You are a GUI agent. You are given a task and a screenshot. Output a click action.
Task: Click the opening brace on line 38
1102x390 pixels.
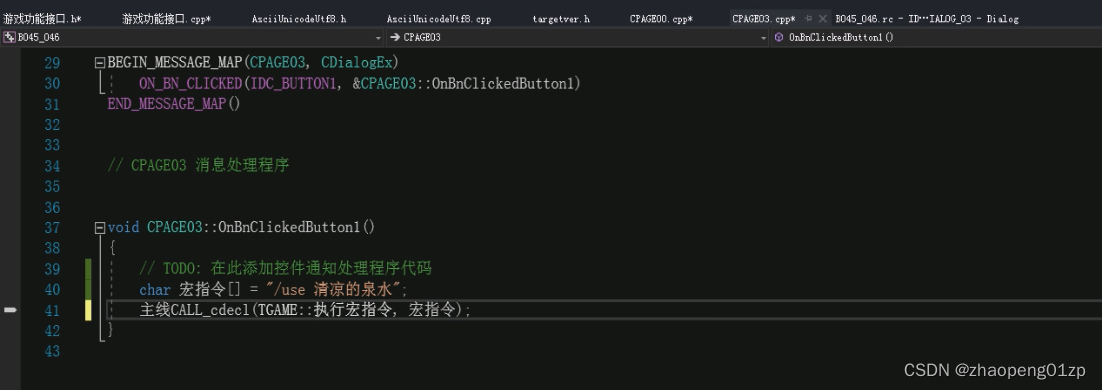click(112, 248)
